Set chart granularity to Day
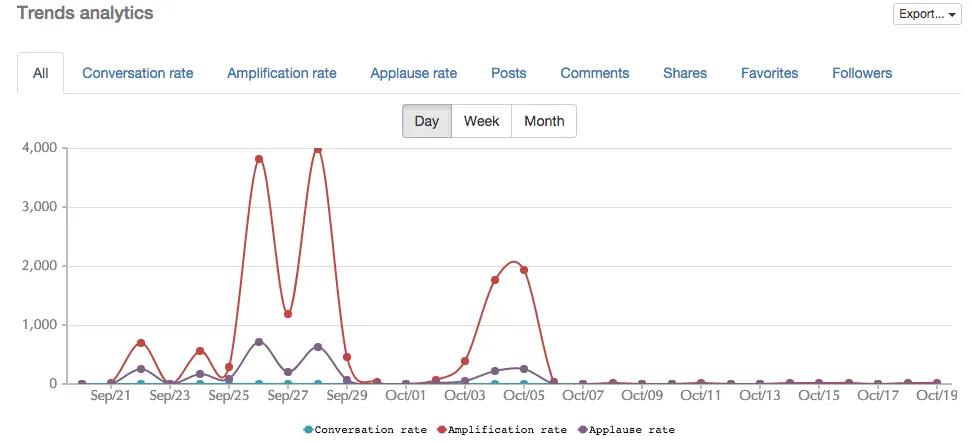 [427, 121]
